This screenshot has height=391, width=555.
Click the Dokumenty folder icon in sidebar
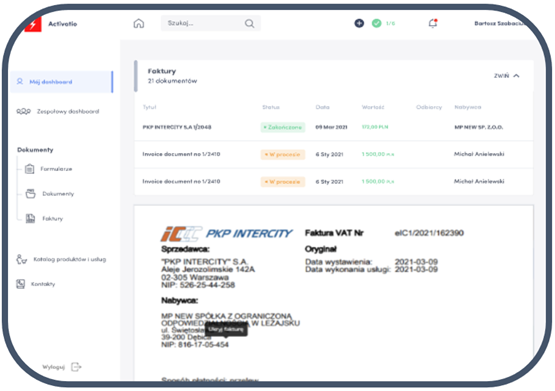point(30,194)
